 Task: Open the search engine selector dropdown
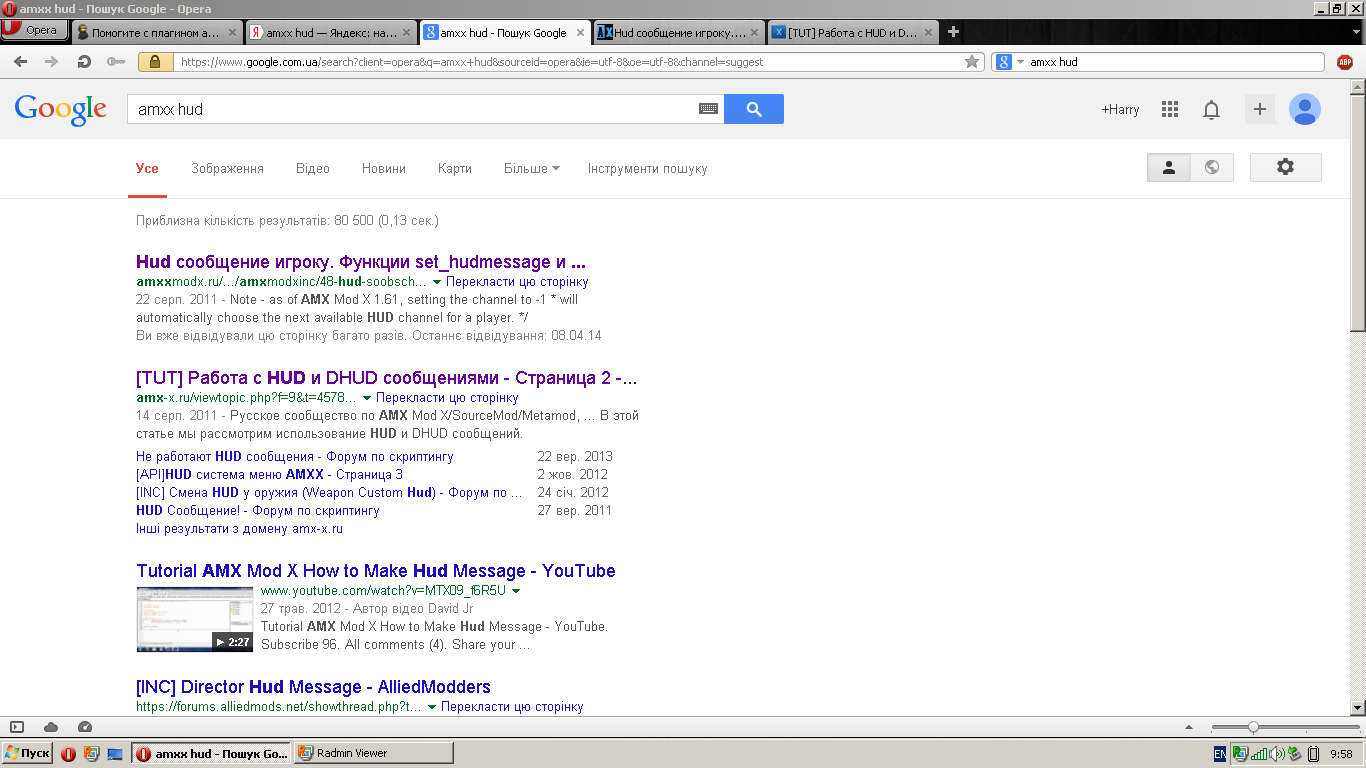pyautogui.click(x=1008, y=62)
